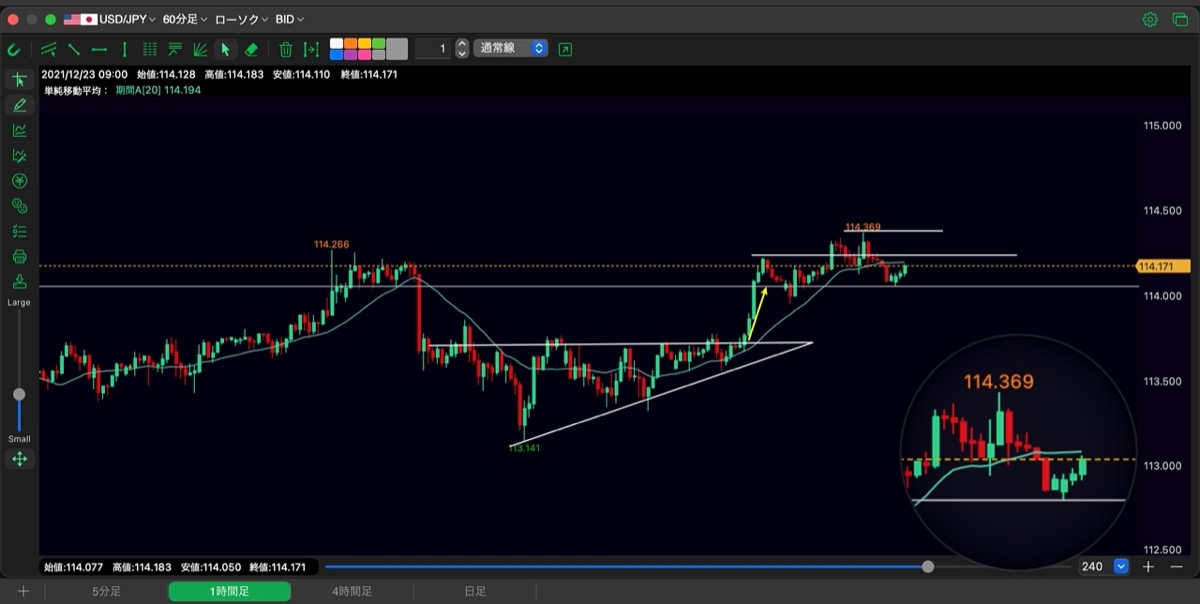
Task: Open the print icon in left sidebar
Action: [19, 256]
